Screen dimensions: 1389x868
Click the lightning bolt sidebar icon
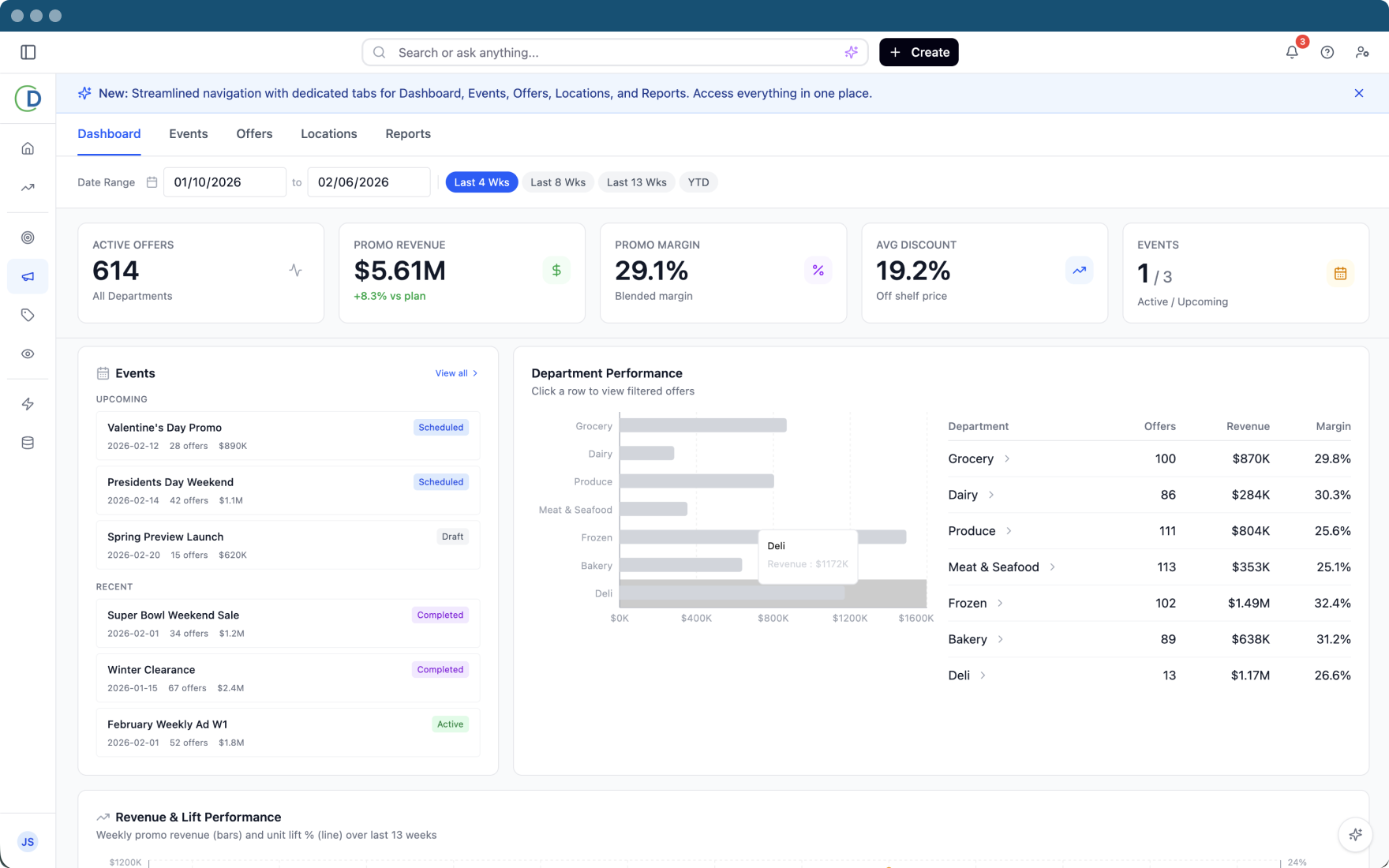pos(28,404)
